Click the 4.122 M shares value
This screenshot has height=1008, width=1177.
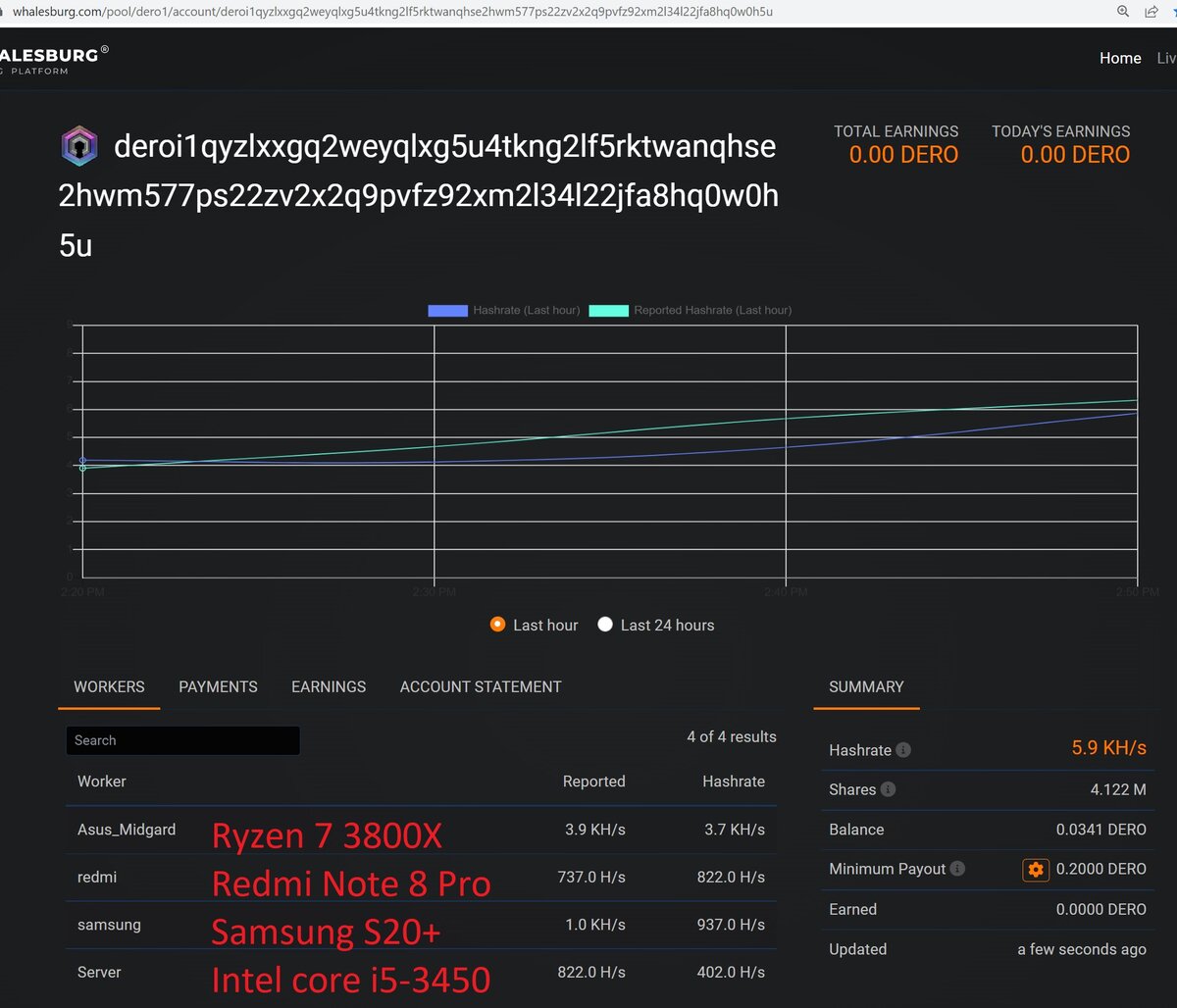1118,789
